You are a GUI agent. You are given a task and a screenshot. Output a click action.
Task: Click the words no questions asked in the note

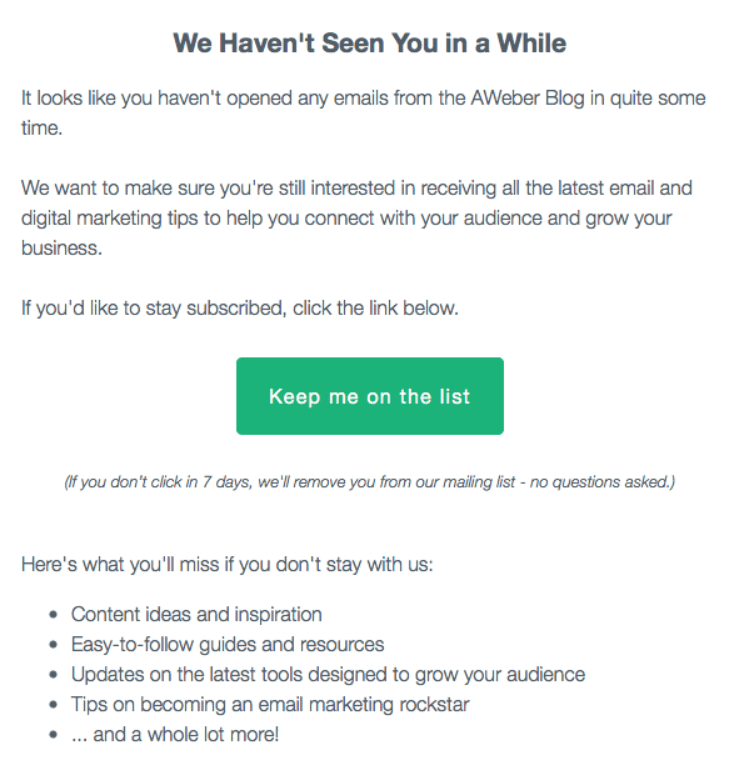tap(600, 482)
